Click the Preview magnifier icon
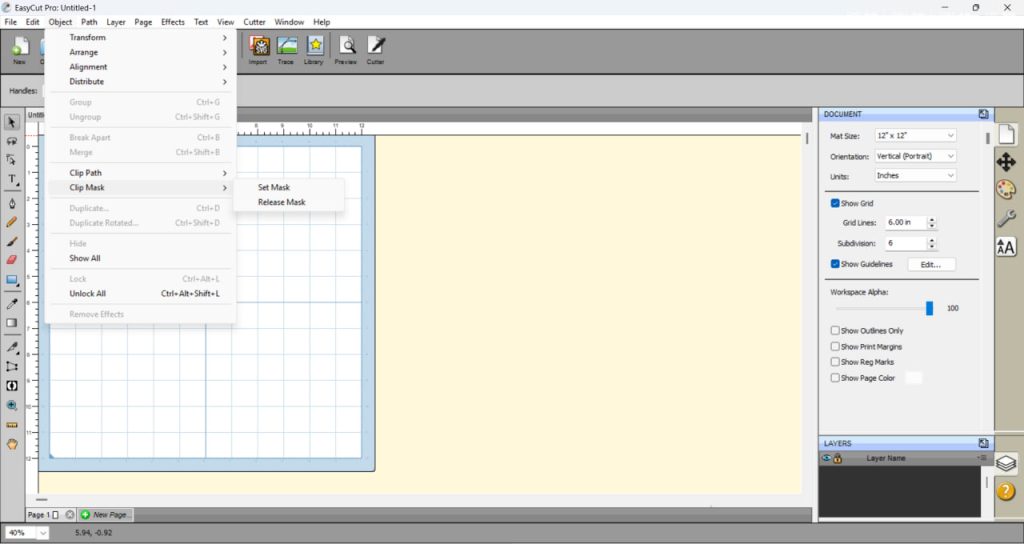Screen dimensions: 1024x544 click(x=346, y=47)
